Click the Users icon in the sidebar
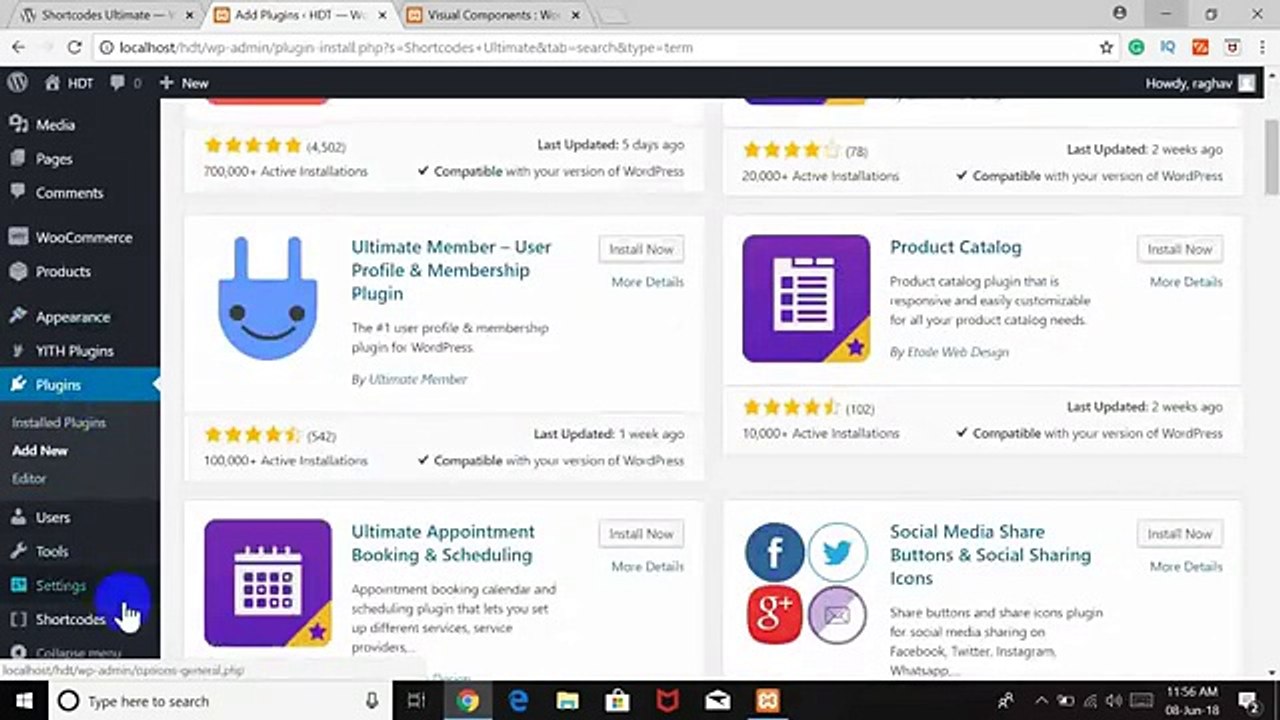 (18, 518)
